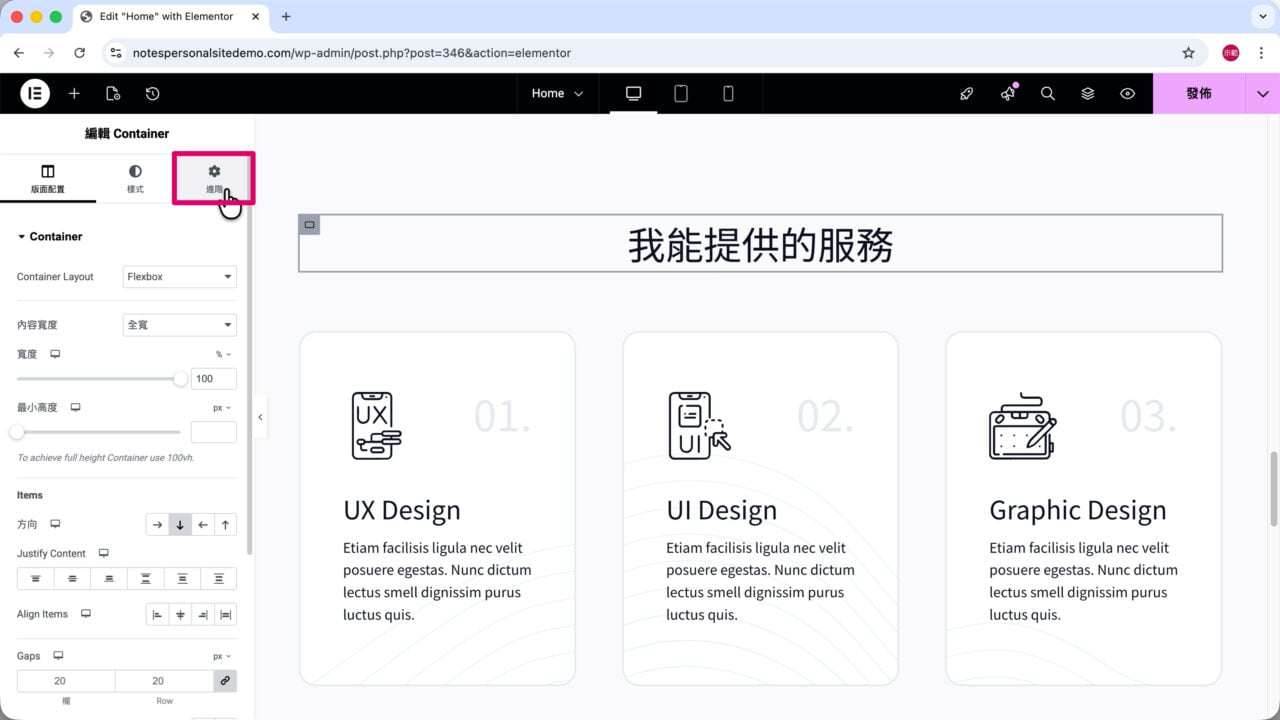The image size is (1280, 720).
Task: Set direction to row right arrow
Action: [x=157, y=524]
